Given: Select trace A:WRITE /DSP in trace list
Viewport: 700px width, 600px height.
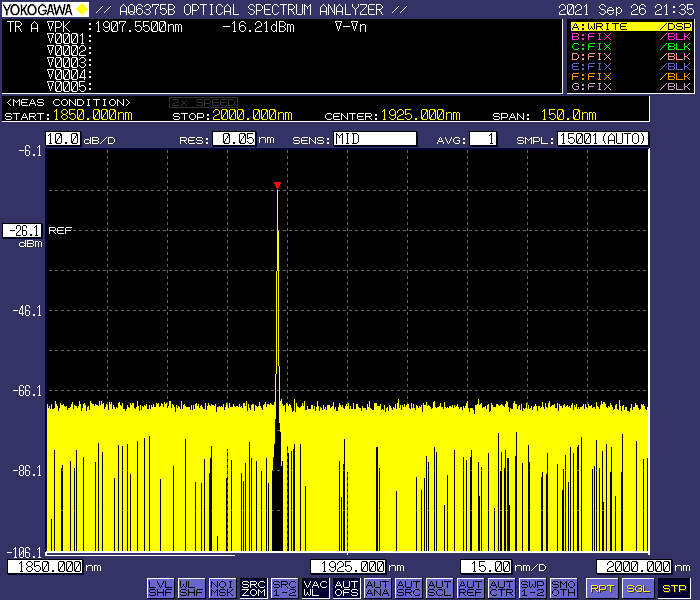Looking at the screenshot, I should click(x=630, y=26).
